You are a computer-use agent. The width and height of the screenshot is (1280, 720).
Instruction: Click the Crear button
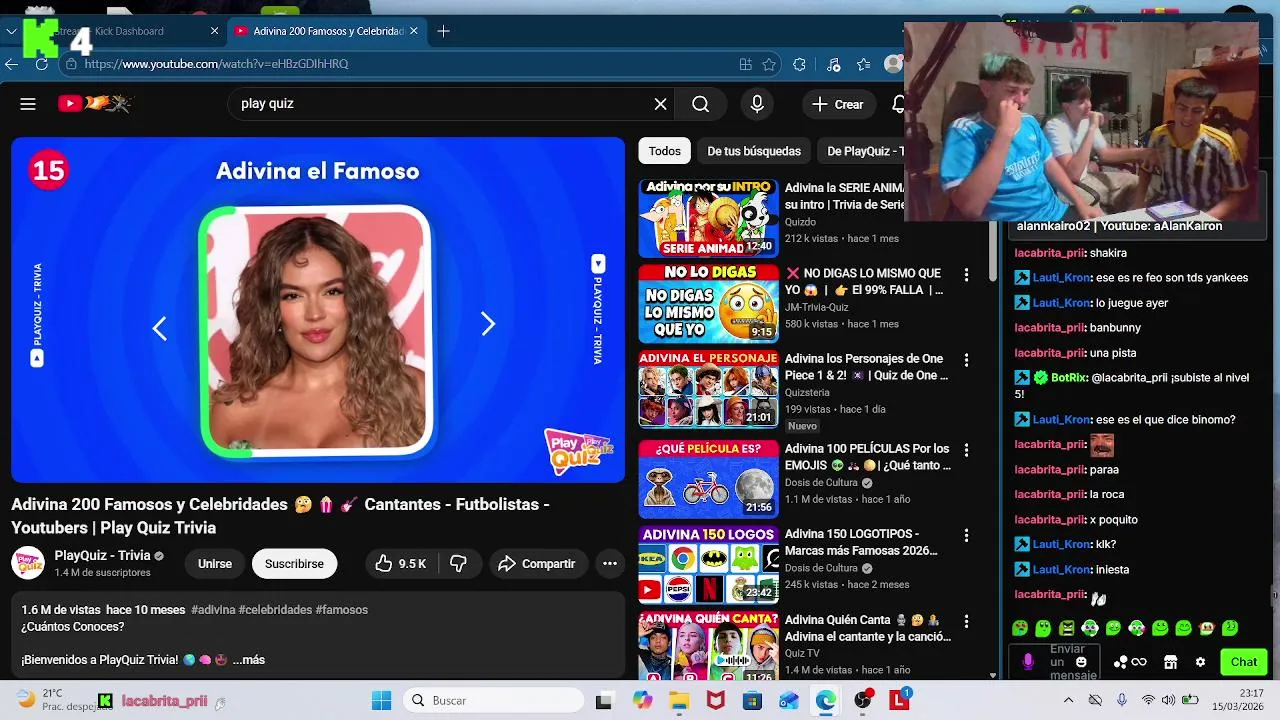(x=838, y=104)
